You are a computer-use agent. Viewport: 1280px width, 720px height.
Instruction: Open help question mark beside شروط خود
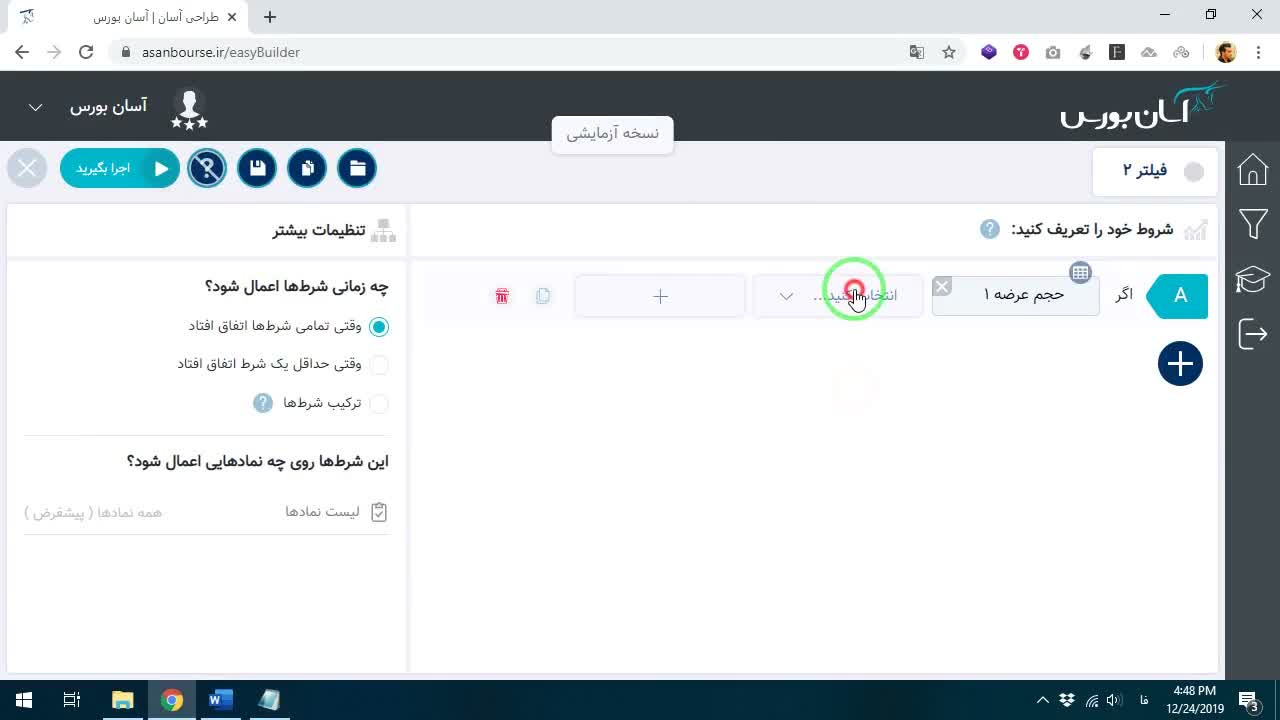989,229
